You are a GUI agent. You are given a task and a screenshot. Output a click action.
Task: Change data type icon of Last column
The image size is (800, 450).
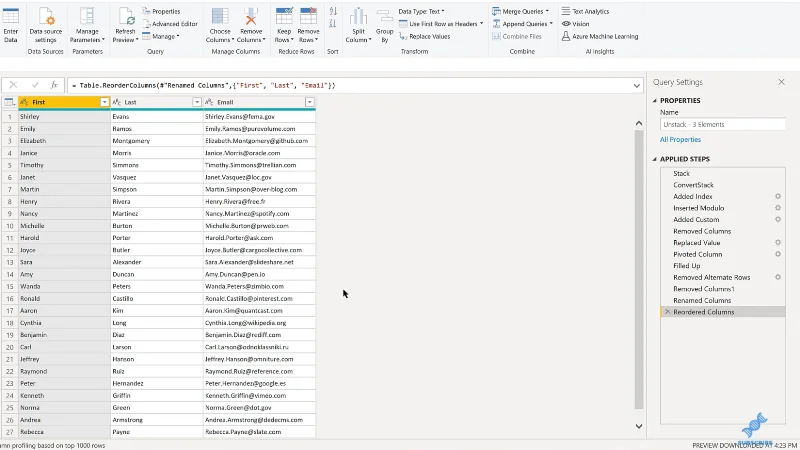(116, 102)
